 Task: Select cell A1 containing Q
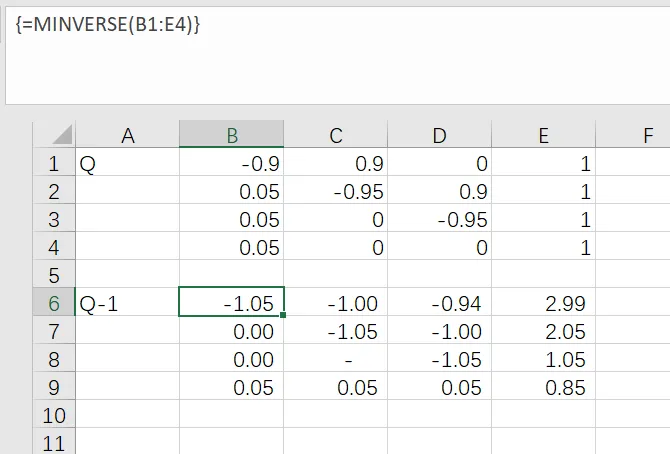[127, 164]
